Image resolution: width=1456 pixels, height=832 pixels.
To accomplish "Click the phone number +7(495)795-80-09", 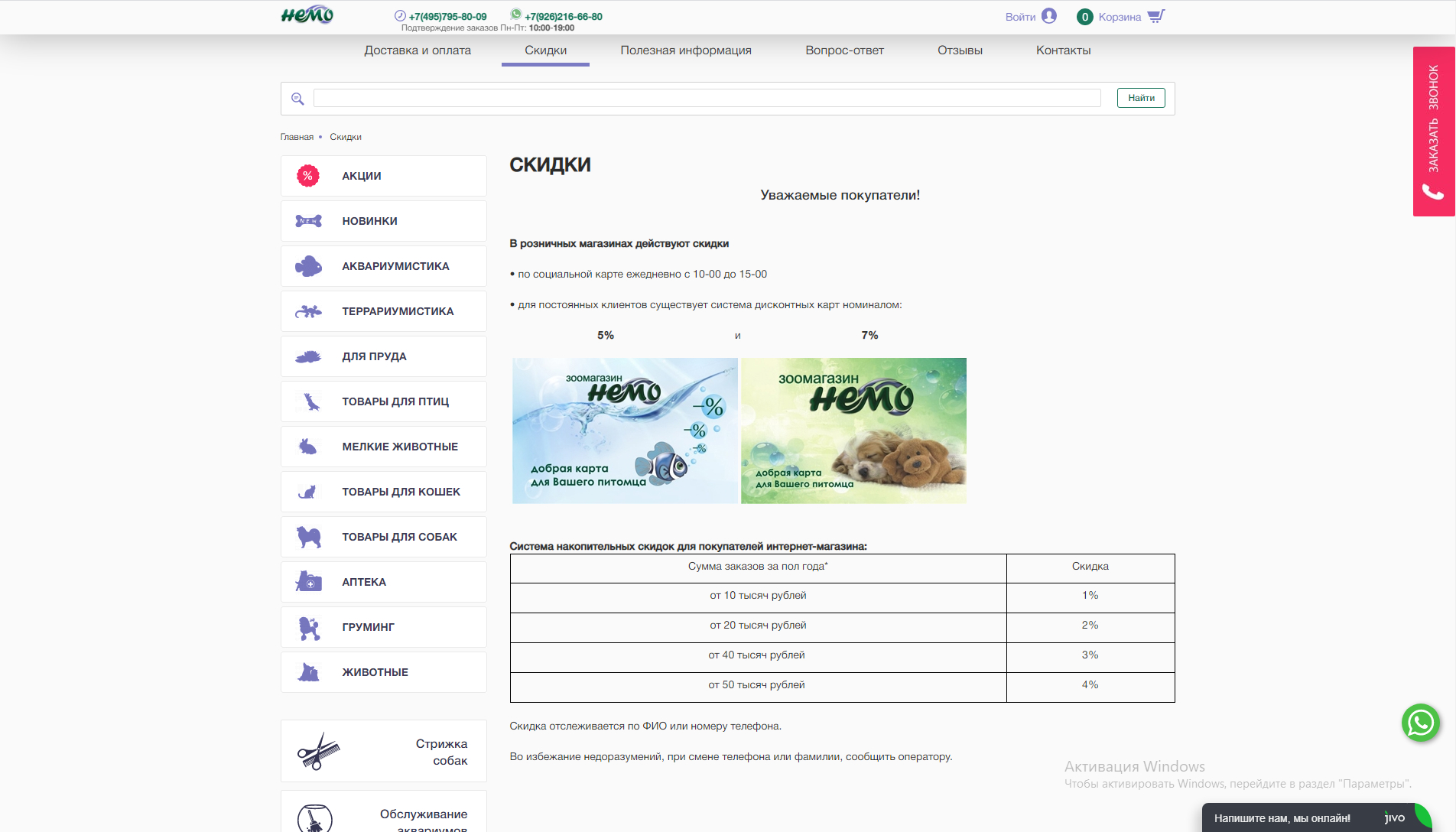I will pos(447,16).
